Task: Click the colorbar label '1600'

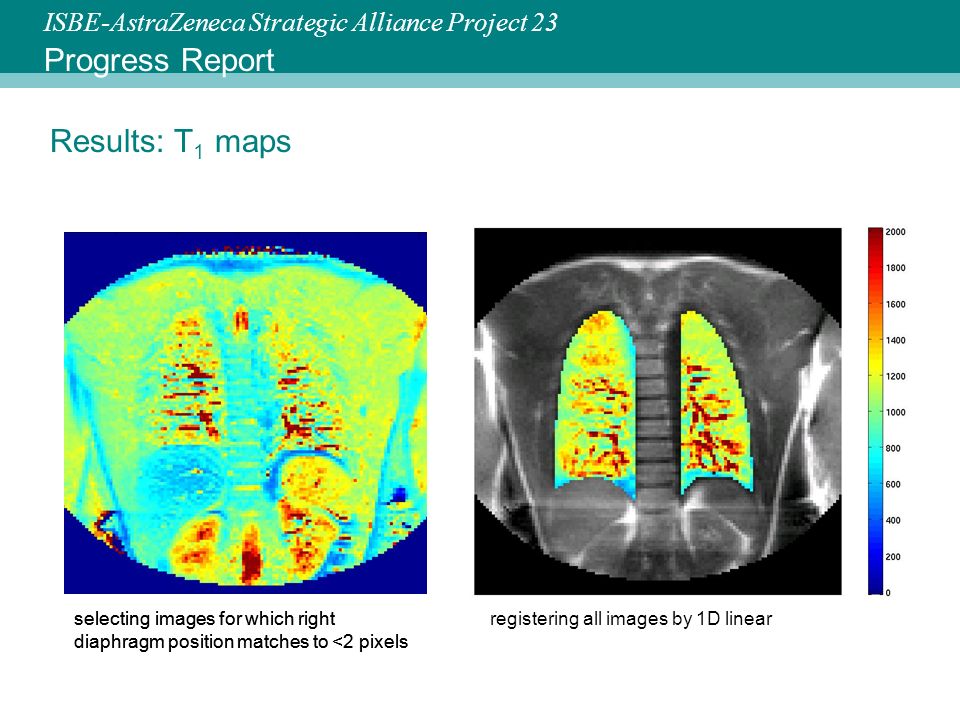Action: coord(895,304)
